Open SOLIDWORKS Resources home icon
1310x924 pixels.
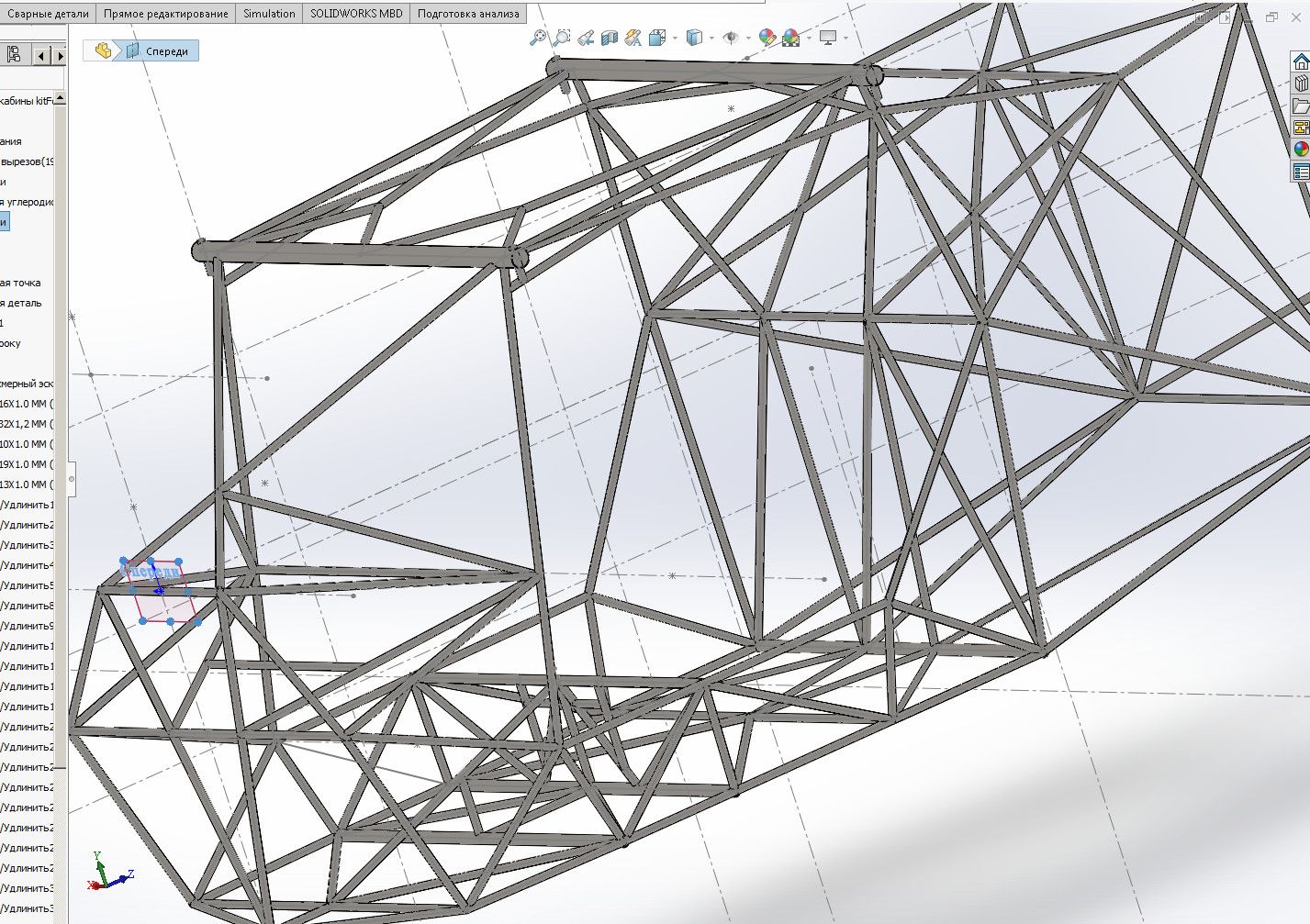1301,61
